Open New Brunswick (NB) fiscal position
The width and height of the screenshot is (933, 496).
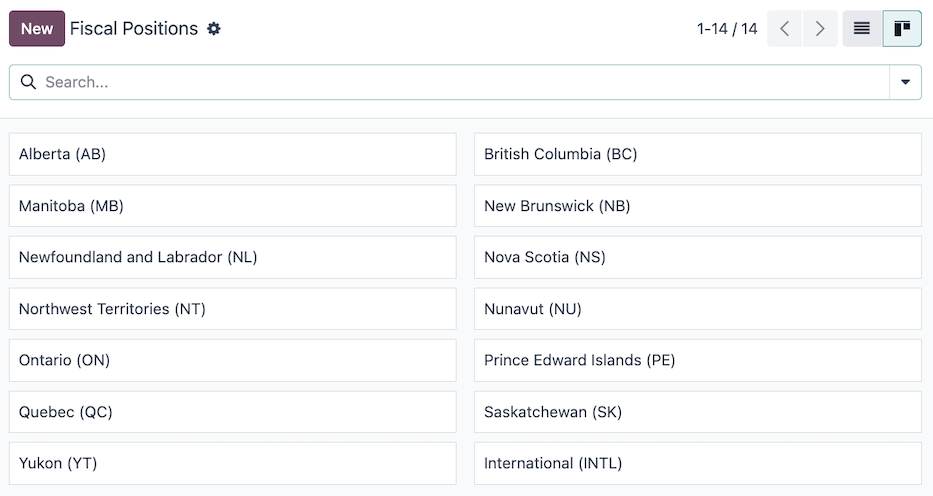tap(697, 206)
